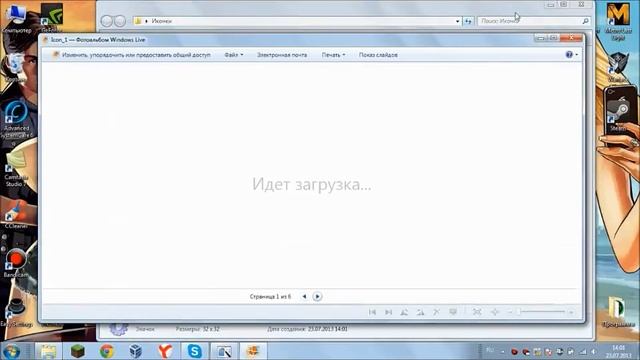Viewport: 640px width, 360px height.
Task: Open Advanced SystemCare desktop shortcut
Action: coord(16,119)
